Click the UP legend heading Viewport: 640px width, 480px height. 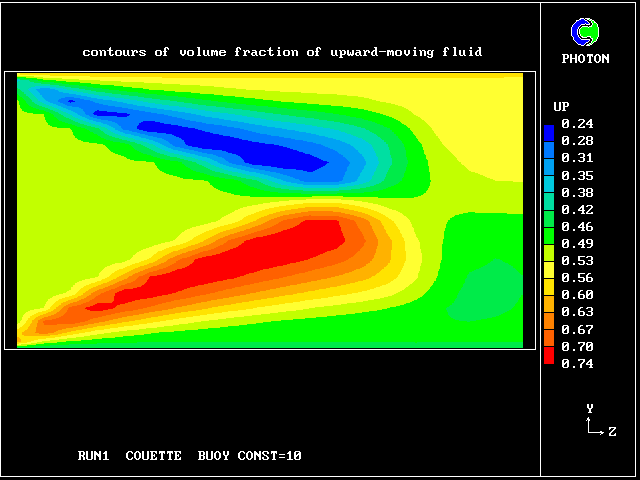[x=561, y=106]
